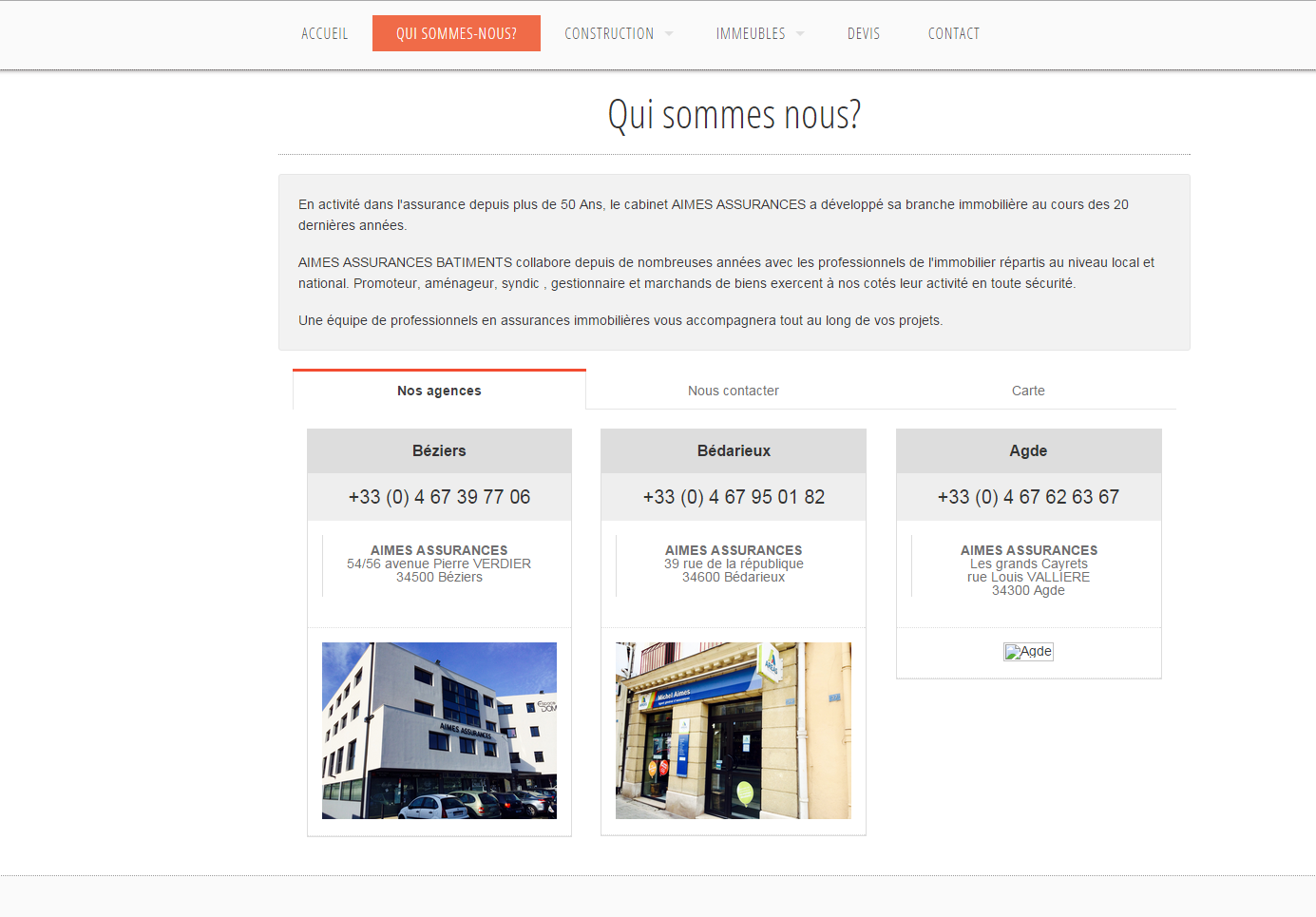Click Agde phone number +33 (0) 4 67 62 63 67

coord(1028,497)
